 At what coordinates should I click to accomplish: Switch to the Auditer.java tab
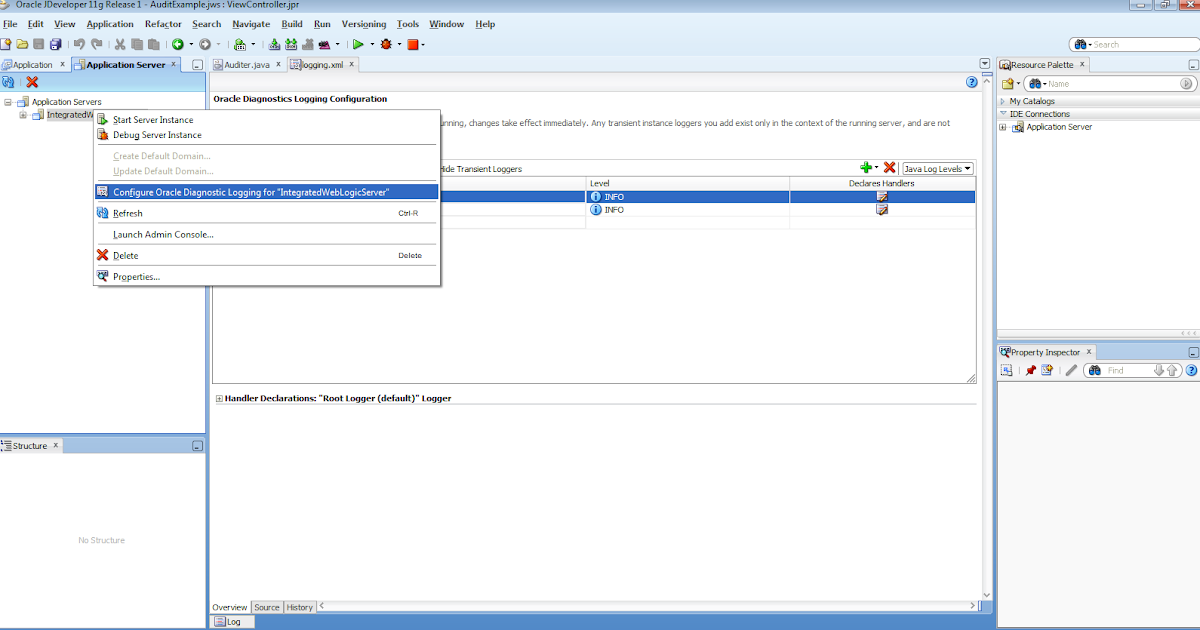[x=243, y=63]
